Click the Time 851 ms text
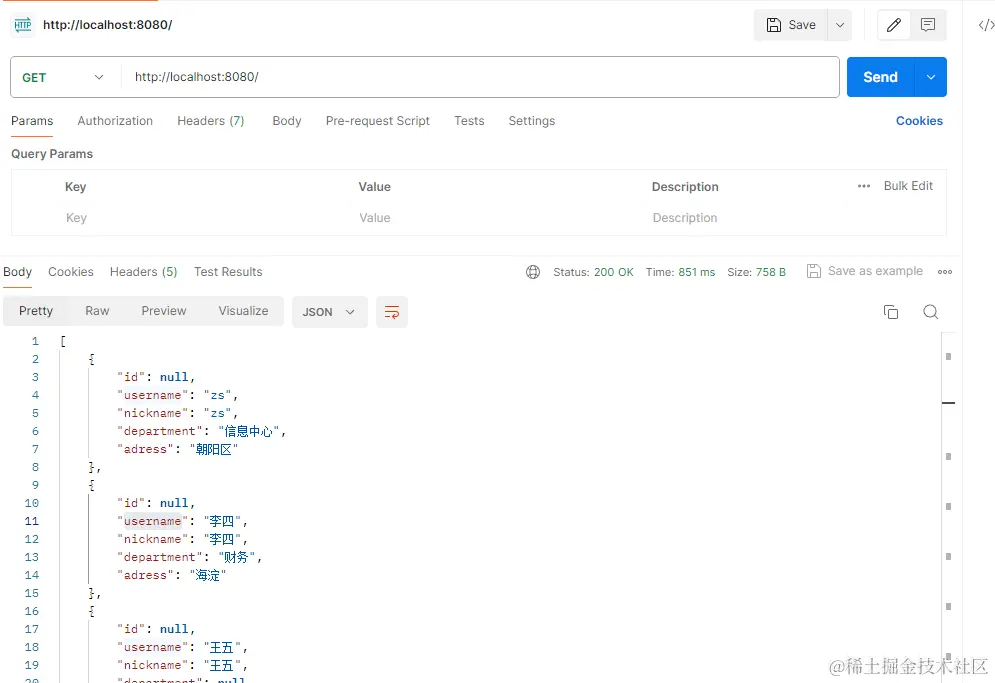This screenshot has width=995, height=683. pos(680,272)
